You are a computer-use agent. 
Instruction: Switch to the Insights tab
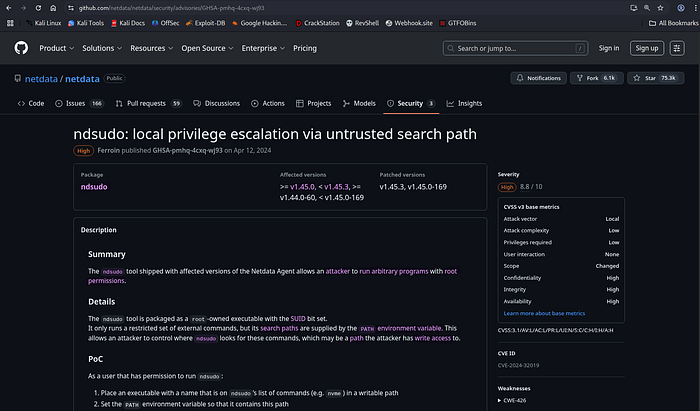pos(464,104)
